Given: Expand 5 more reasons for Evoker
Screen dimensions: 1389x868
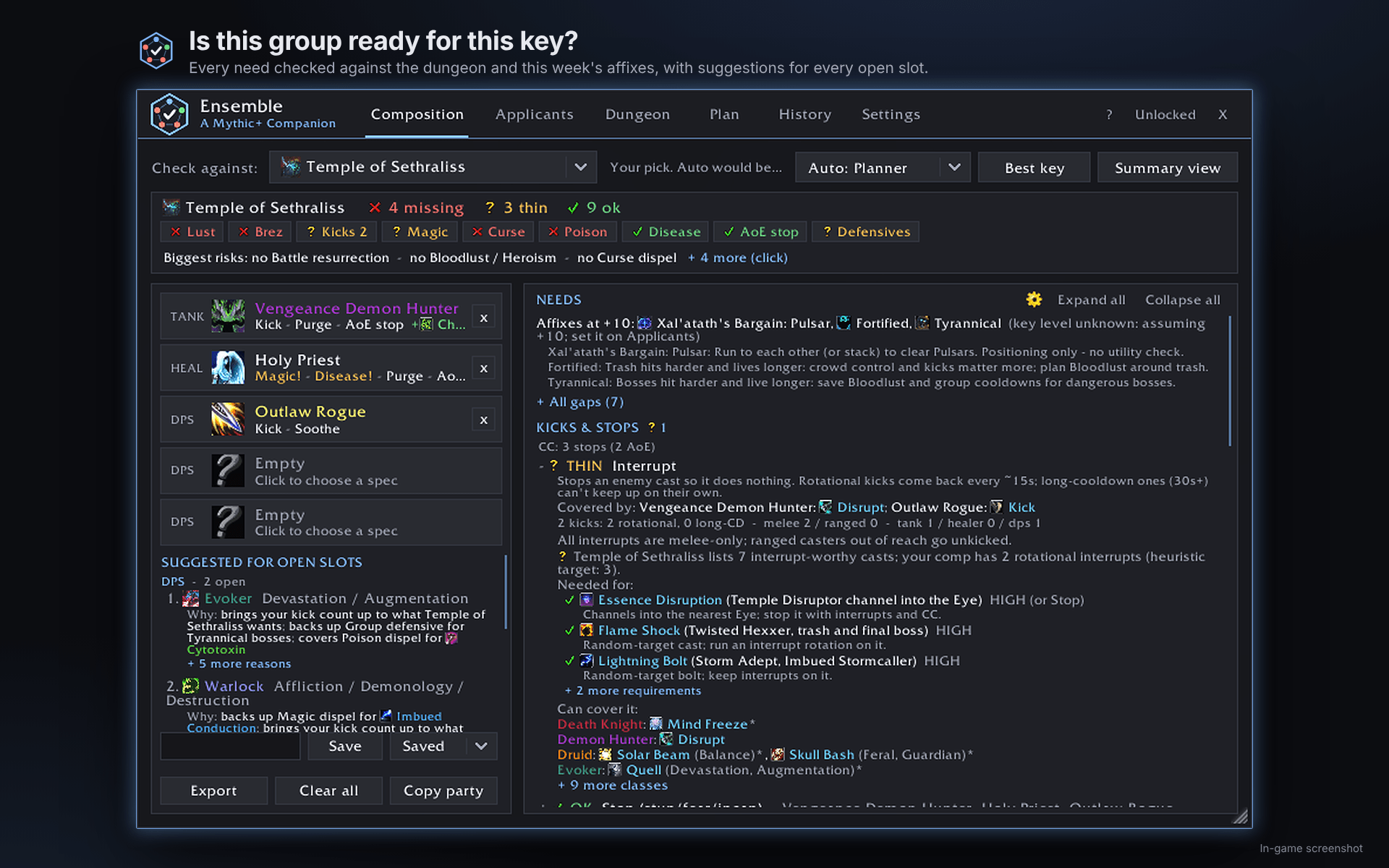Looking at the screenshot, I should (x=239, y=663).
